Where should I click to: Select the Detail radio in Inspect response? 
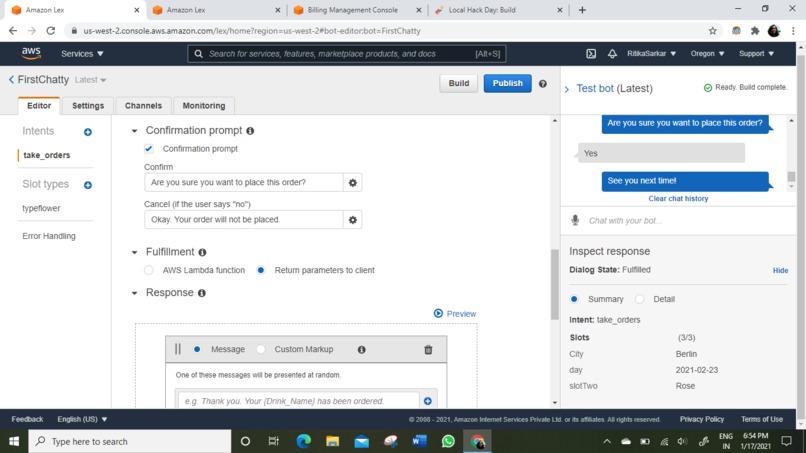(x=639, y=299)
